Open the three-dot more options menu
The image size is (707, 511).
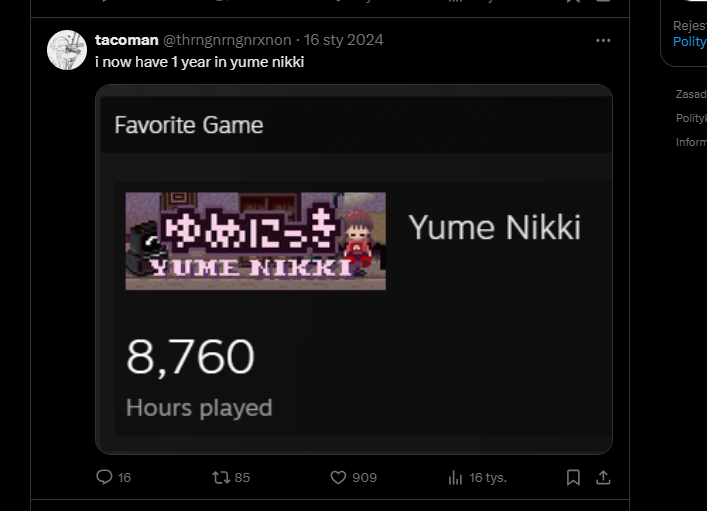603,41
